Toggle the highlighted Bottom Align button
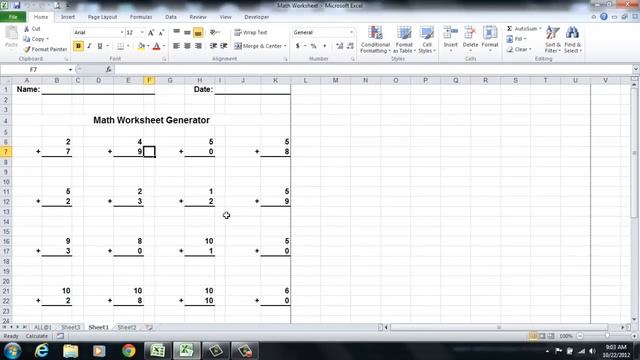The width and height of the screenshot is (640, 360). pos(198,32)
